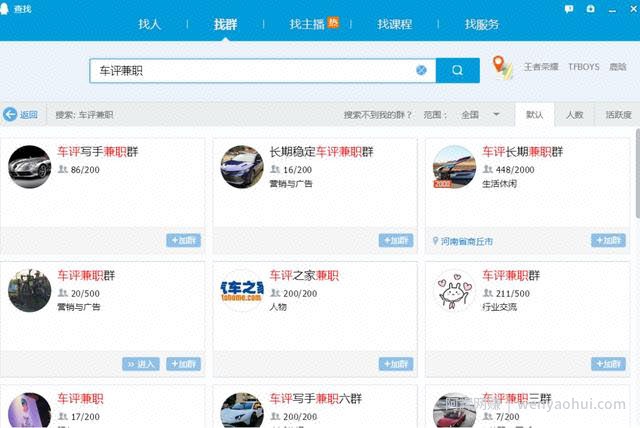Click member count 86/200
This screenshot has height=428, width=640.
(x=85, y=170)
